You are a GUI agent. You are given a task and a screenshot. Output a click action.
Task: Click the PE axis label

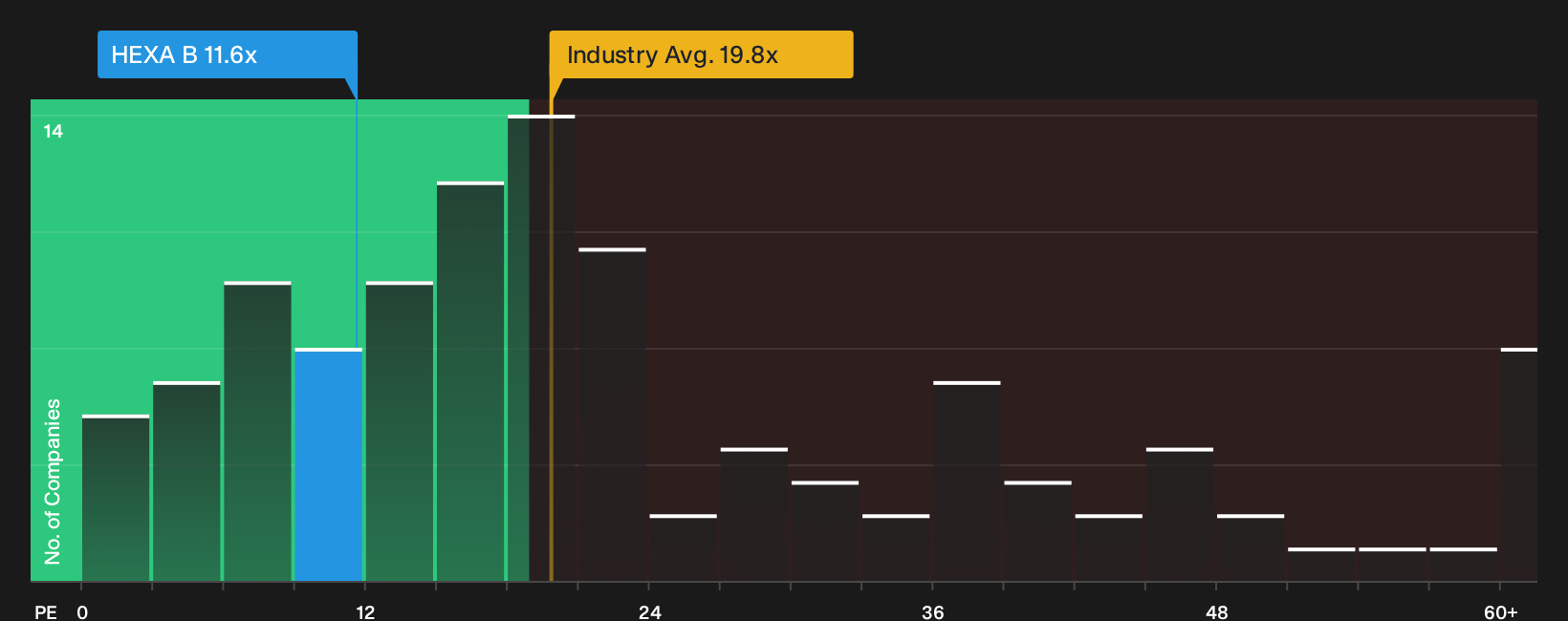tap(46, 611)
